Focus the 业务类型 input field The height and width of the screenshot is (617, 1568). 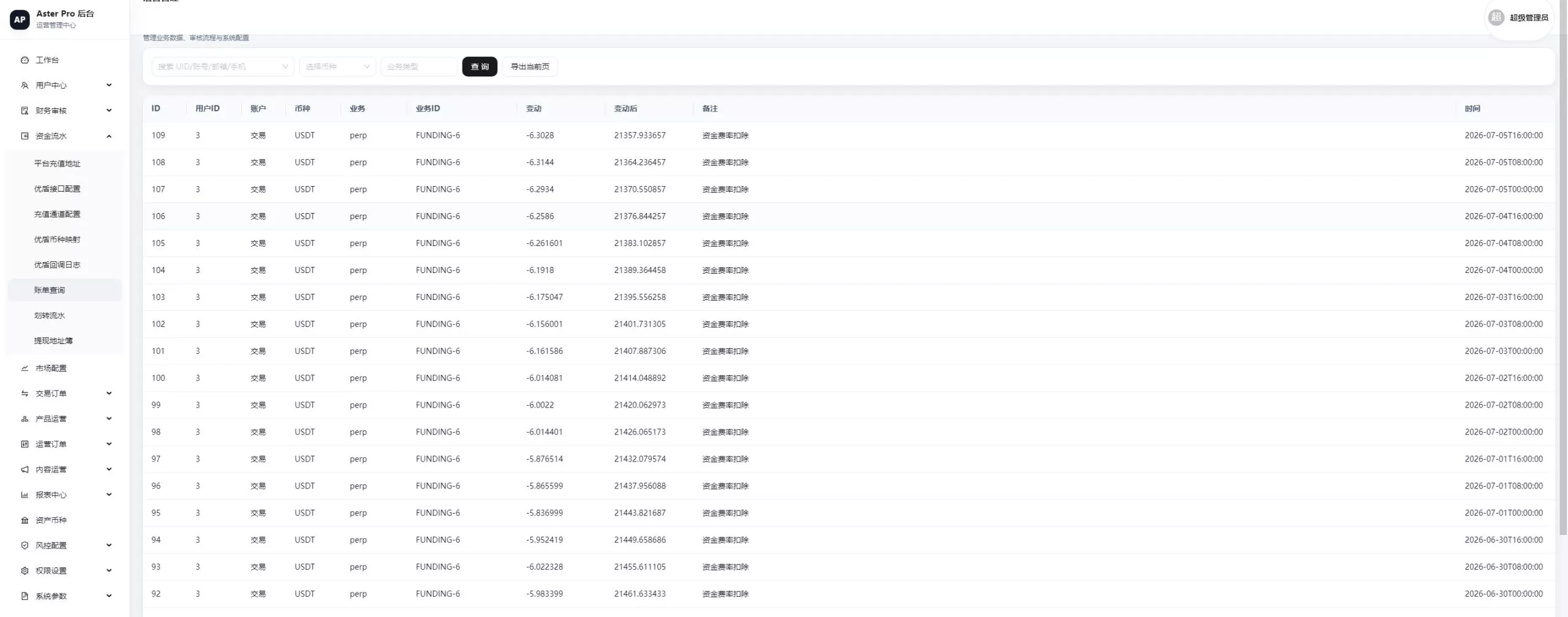pyautogui.click(x=419, y=67)
